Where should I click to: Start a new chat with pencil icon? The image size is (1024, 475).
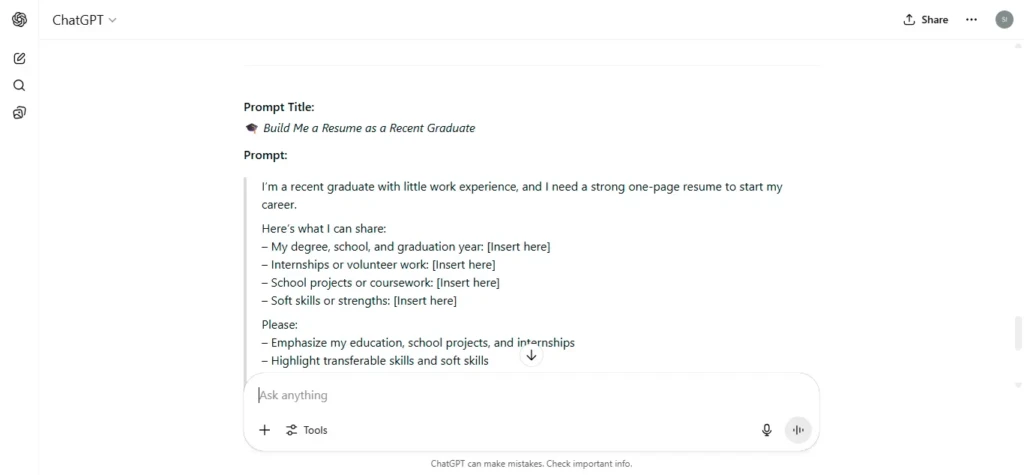20,58
